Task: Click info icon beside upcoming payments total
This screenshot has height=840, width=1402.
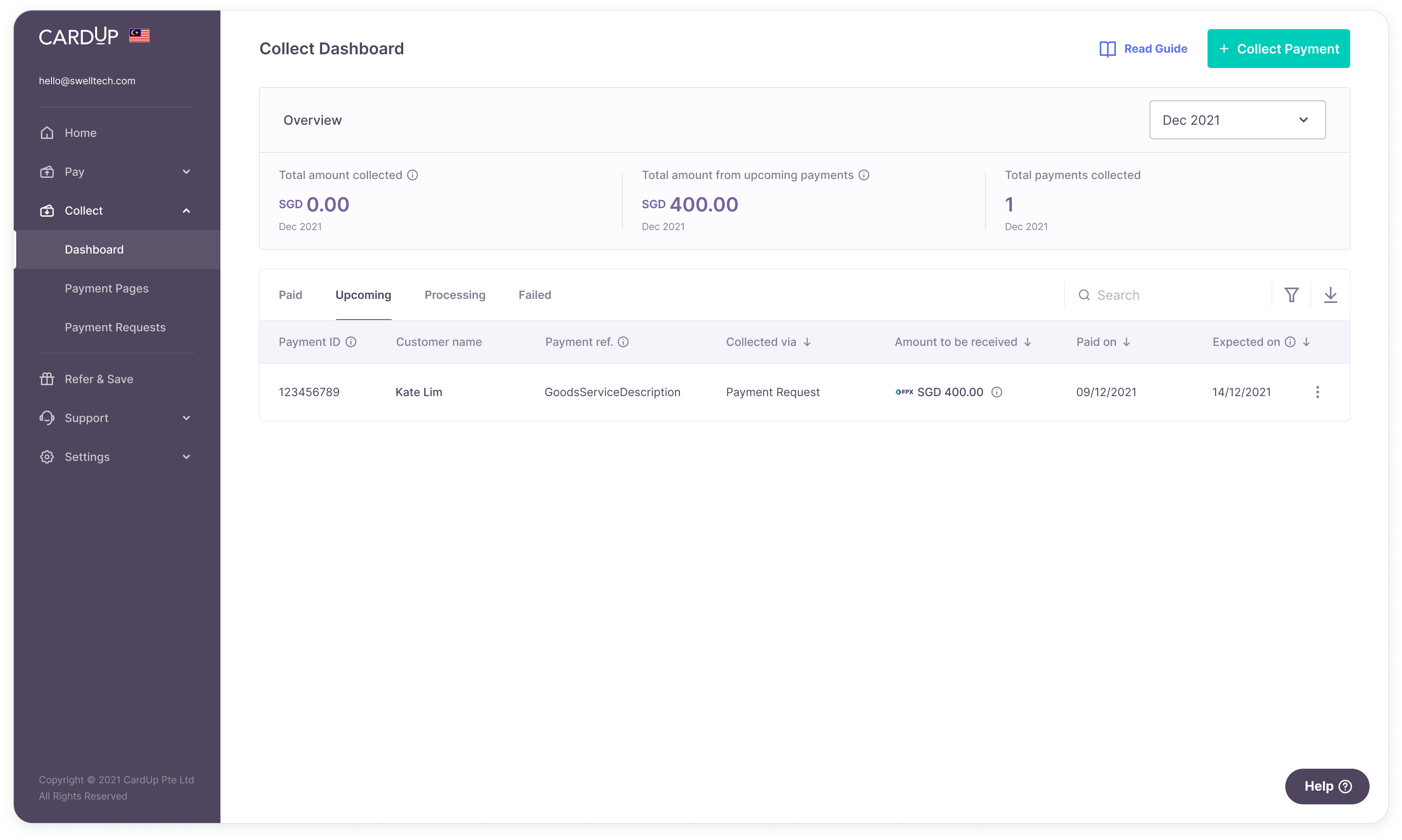Action: point(863,175)
